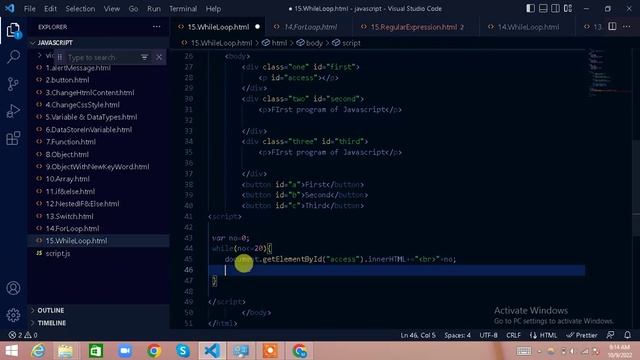This screenshot has height=360, width=640.
Task: Change encoding via UTF-8 status entry
Action: (x=488, y=335)
